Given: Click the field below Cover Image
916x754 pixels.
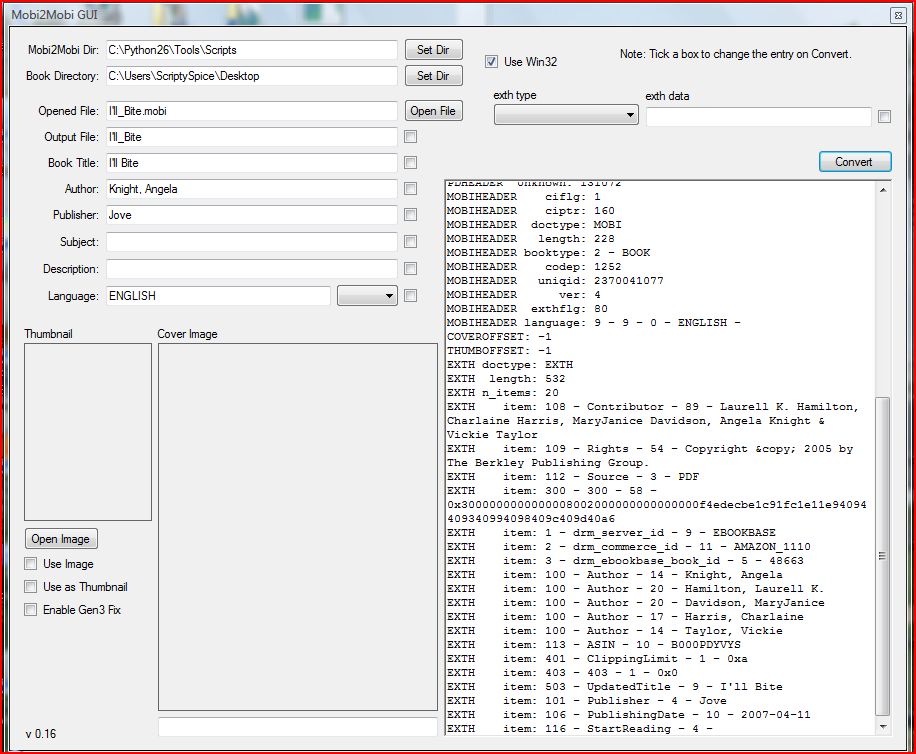Looking at the screenshot, I should [x=298, y=727].
